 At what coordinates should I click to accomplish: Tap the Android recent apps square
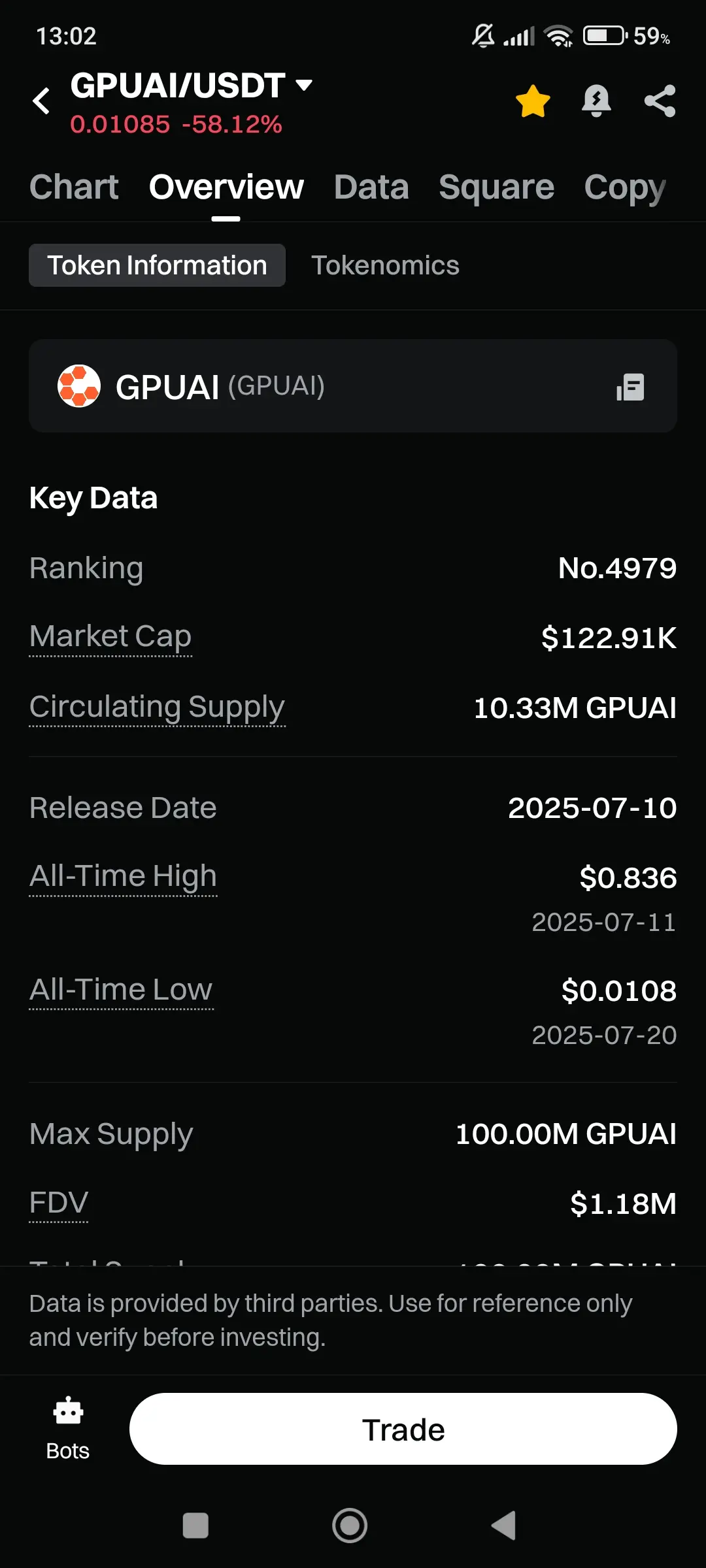pos(195,1526)
